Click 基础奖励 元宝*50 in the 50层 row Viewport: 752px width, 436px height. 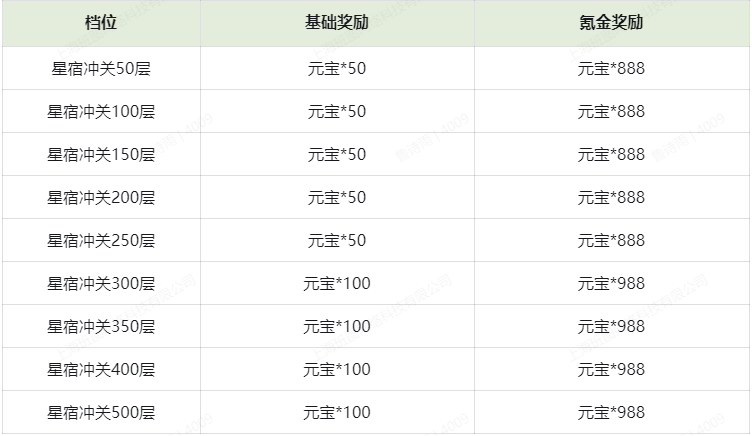click(x=337, y=69)
